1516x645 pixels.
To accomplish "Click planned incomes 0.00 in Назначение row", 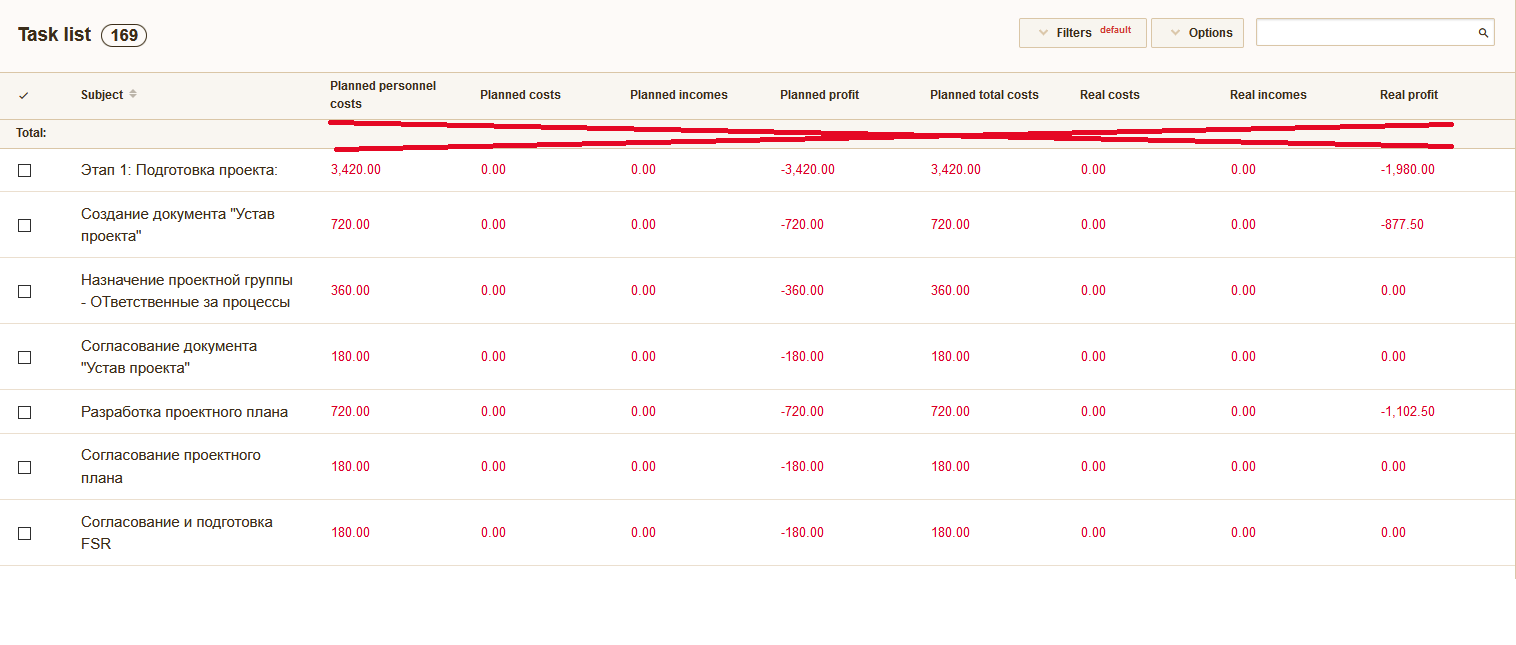I will 643,291.
